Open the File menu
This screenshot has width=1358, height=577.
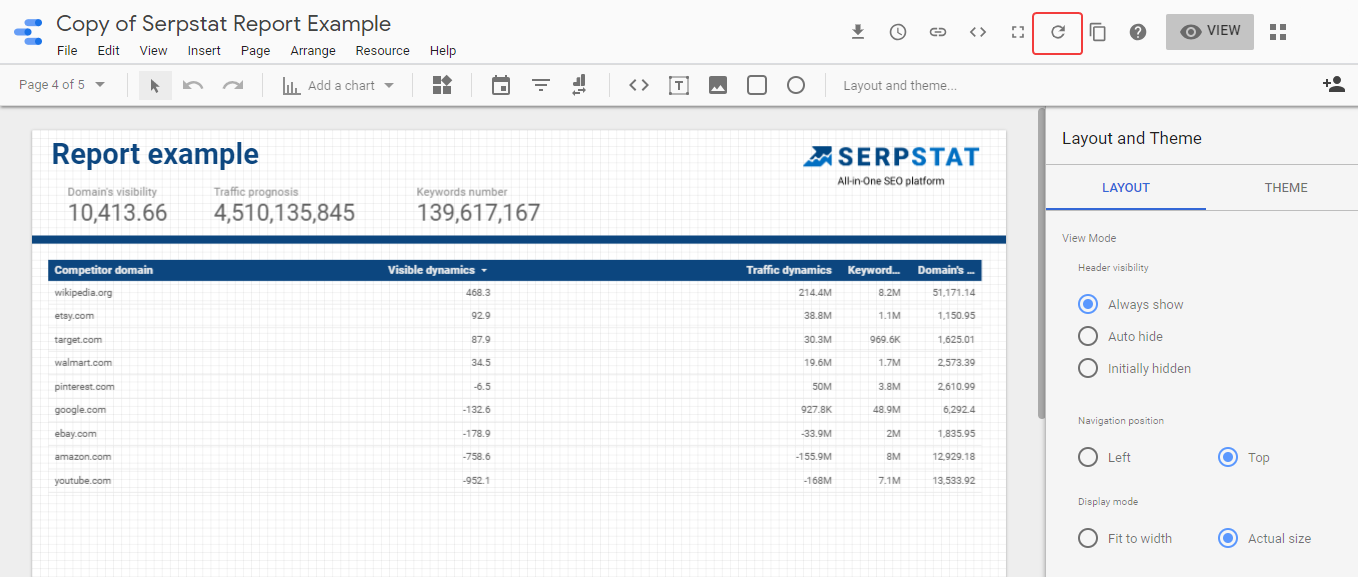tap(67, 50)
